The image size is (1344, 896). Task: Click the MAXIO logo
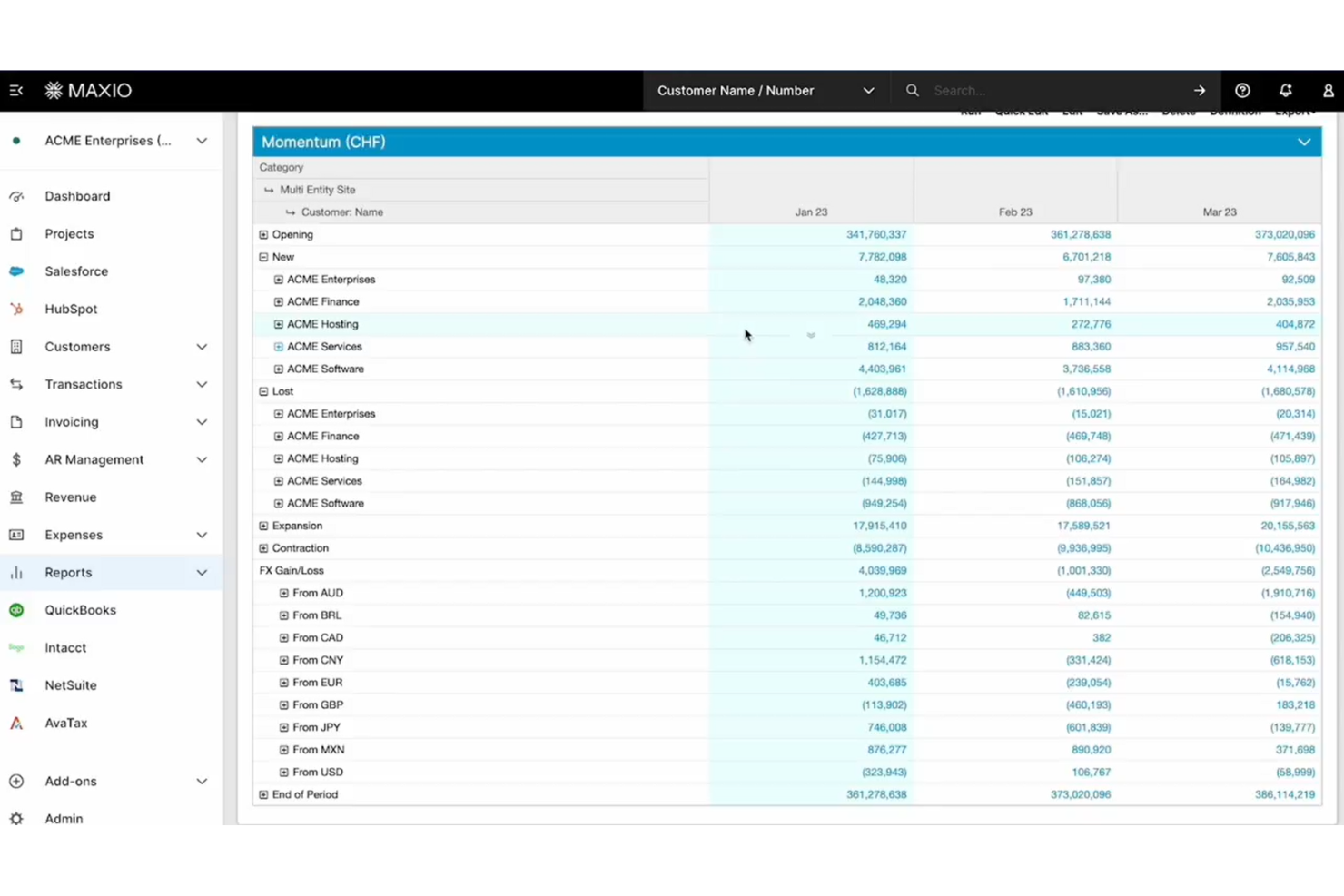coord(89,91)
